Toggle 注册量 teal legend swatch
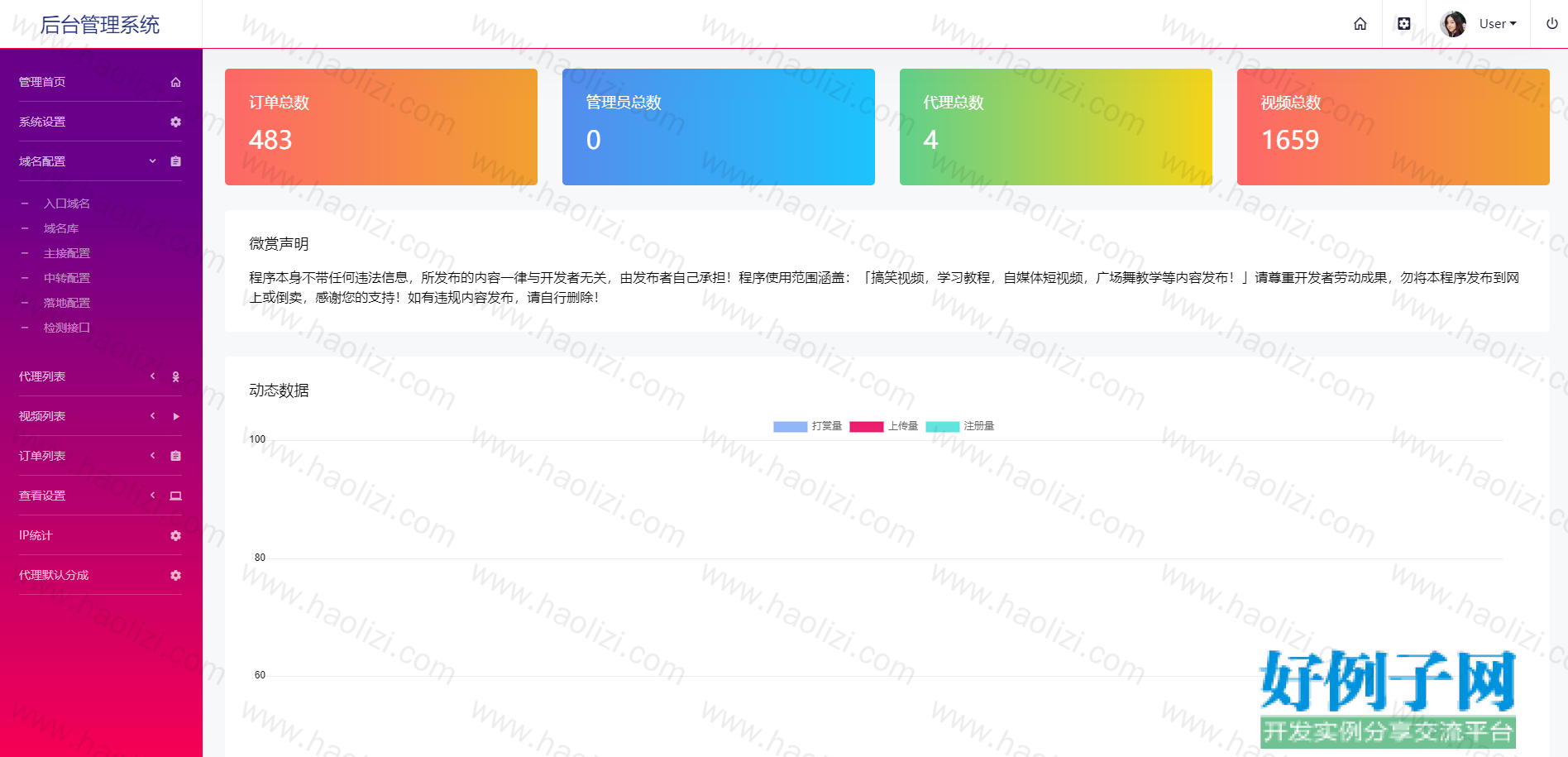Screen dimensions: 1568x757 coord(943,427)
